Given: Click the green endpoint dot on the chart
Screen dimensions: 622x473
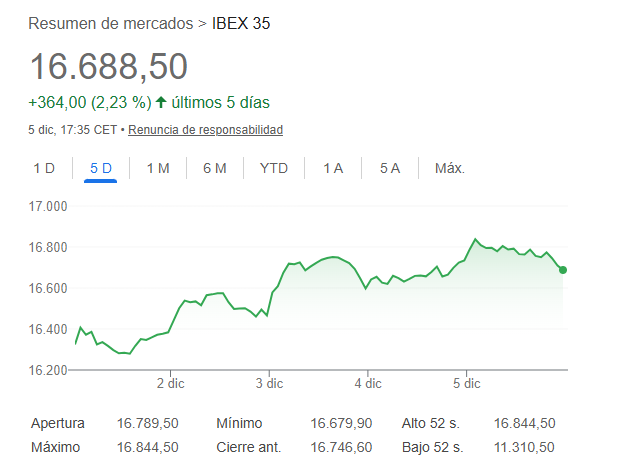Looking at the screenshot, I should [x=564, y=270].
